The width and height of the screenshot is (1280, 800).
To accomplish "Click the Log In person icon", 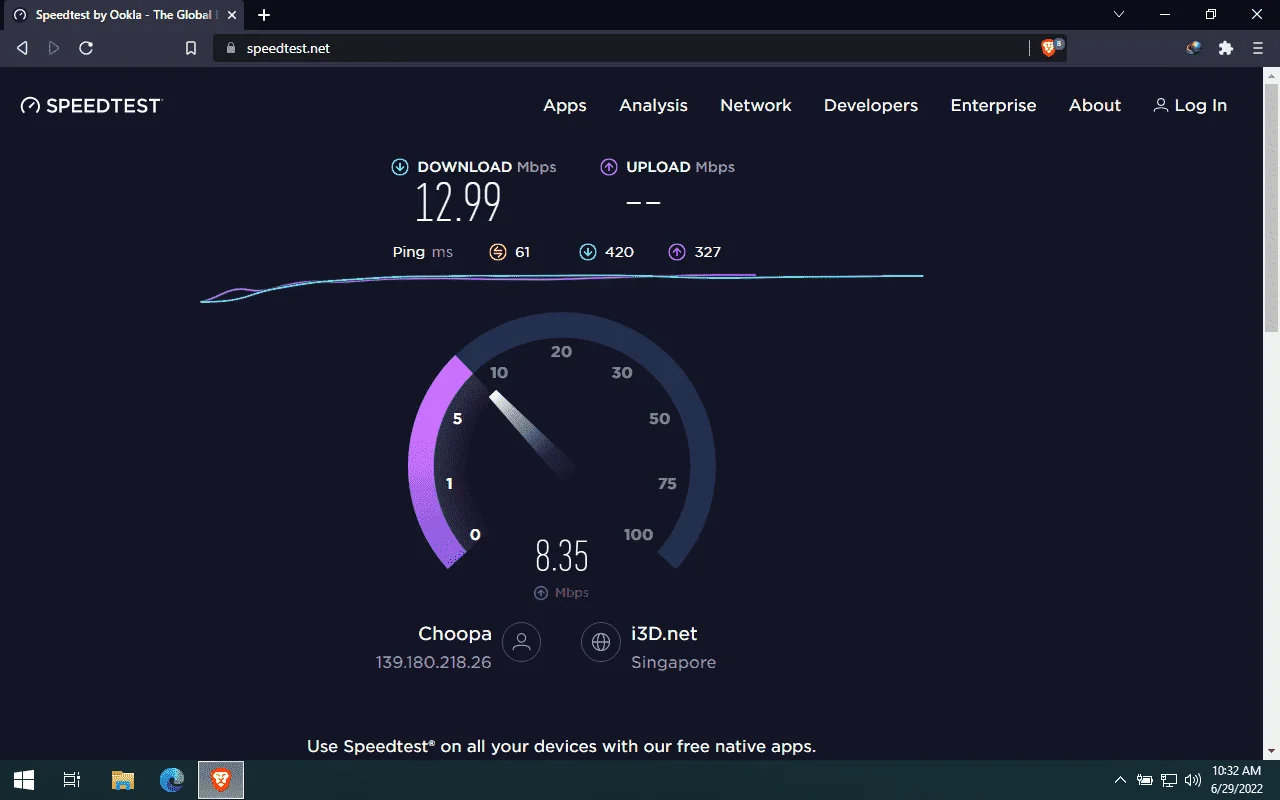I will (1160, 105).
